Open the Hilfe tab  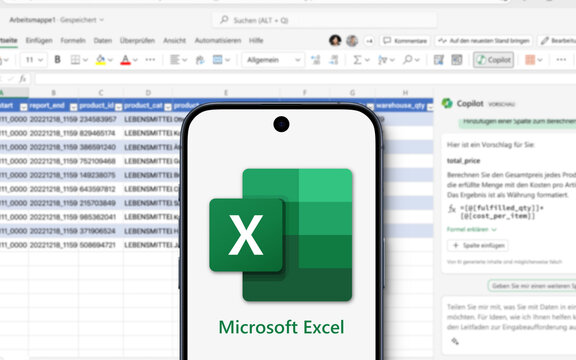256,40
